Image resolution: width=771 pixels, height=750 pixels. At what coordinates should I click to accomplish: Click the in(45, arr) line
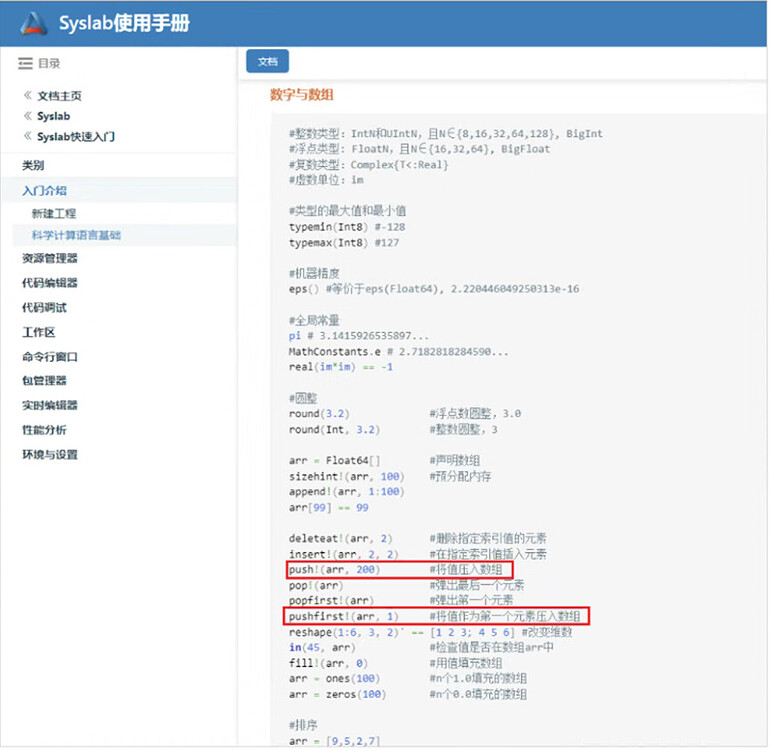point(421,648)
